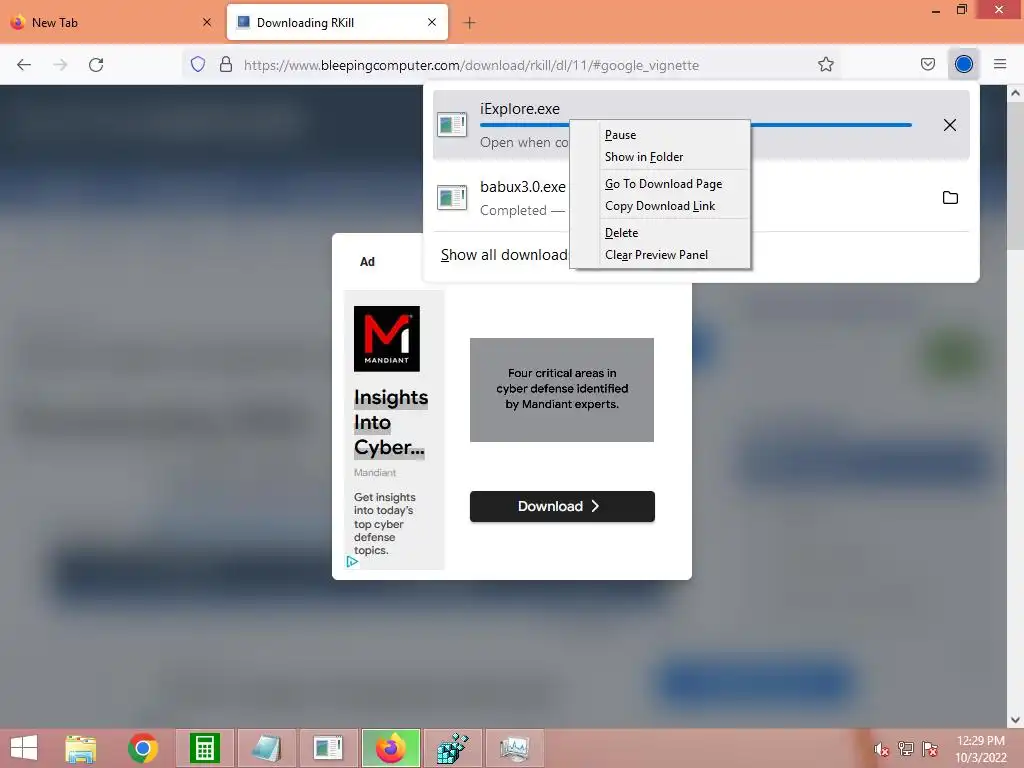Click the babux3.0.exe download file name
This screenshot has width=1024, height=768.
[x=522, y=187]
